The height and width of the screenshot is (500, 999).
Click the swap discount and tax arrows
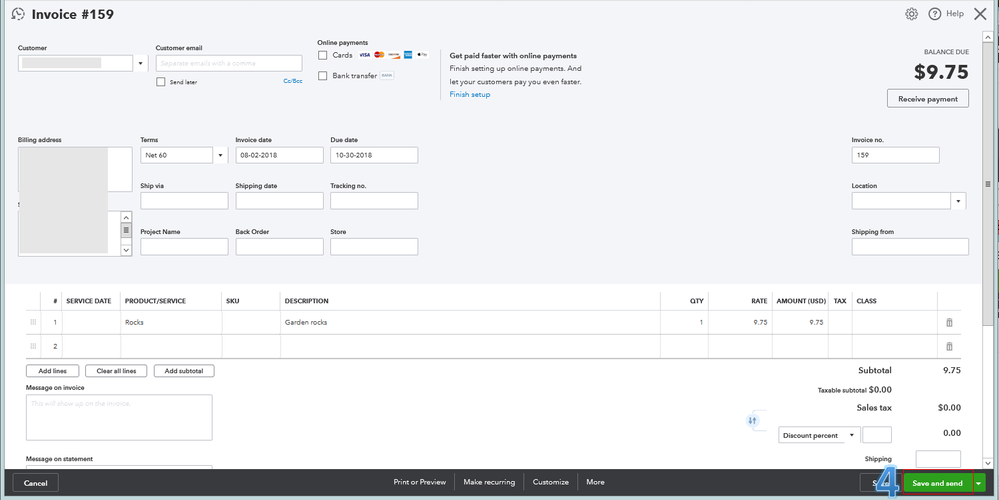coord(753,421)
